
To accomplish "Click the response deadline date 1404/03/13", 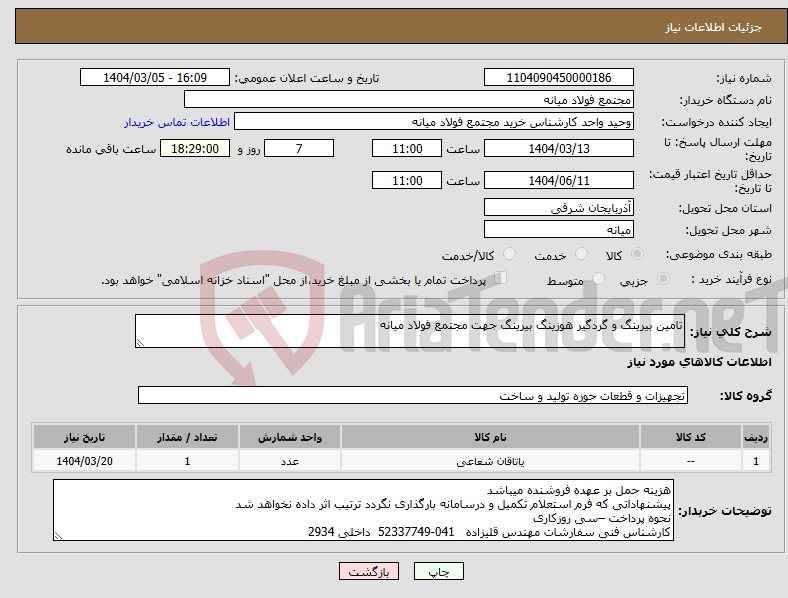I will [x=558, y=148].
